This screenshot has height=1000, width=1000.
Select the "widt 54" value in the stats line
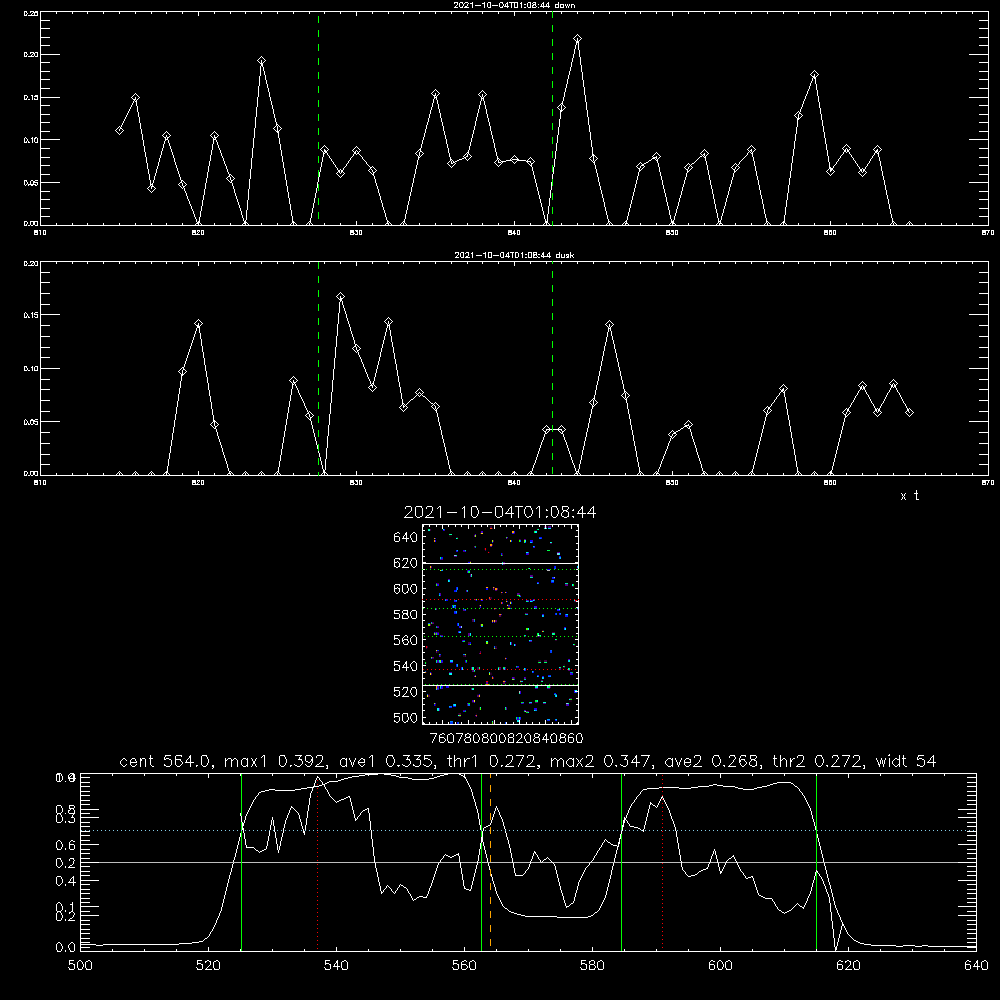(x=906, y=761)
